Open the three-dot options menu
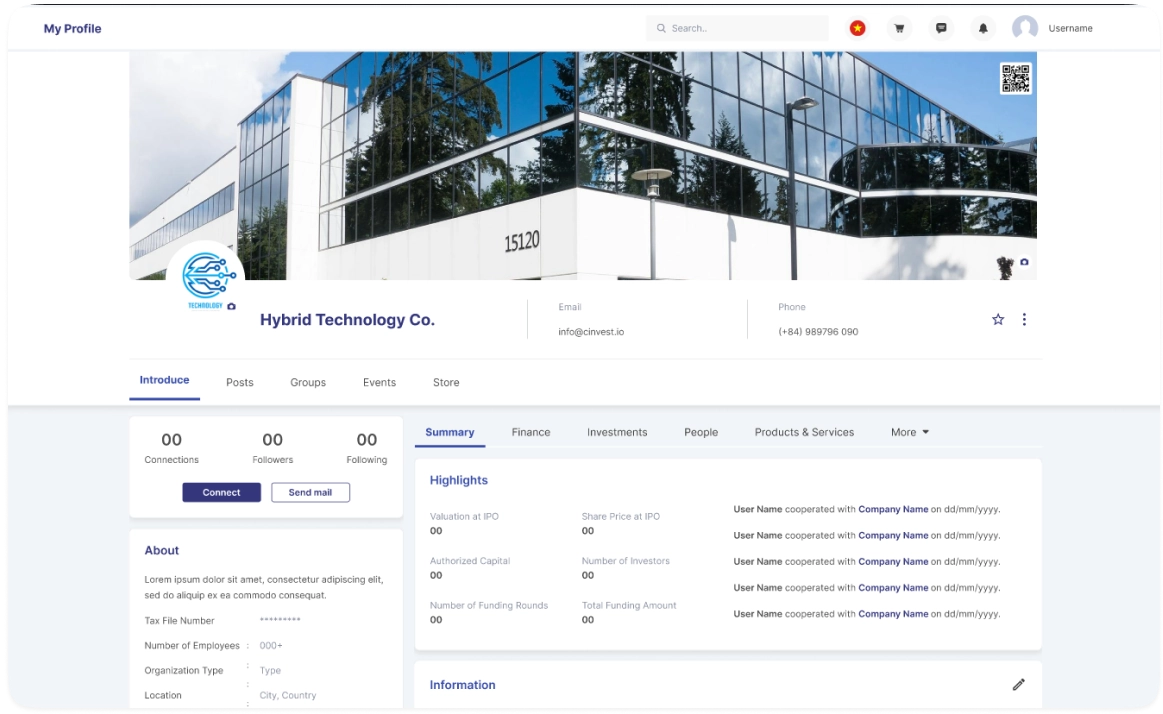 click(1024, 319)
